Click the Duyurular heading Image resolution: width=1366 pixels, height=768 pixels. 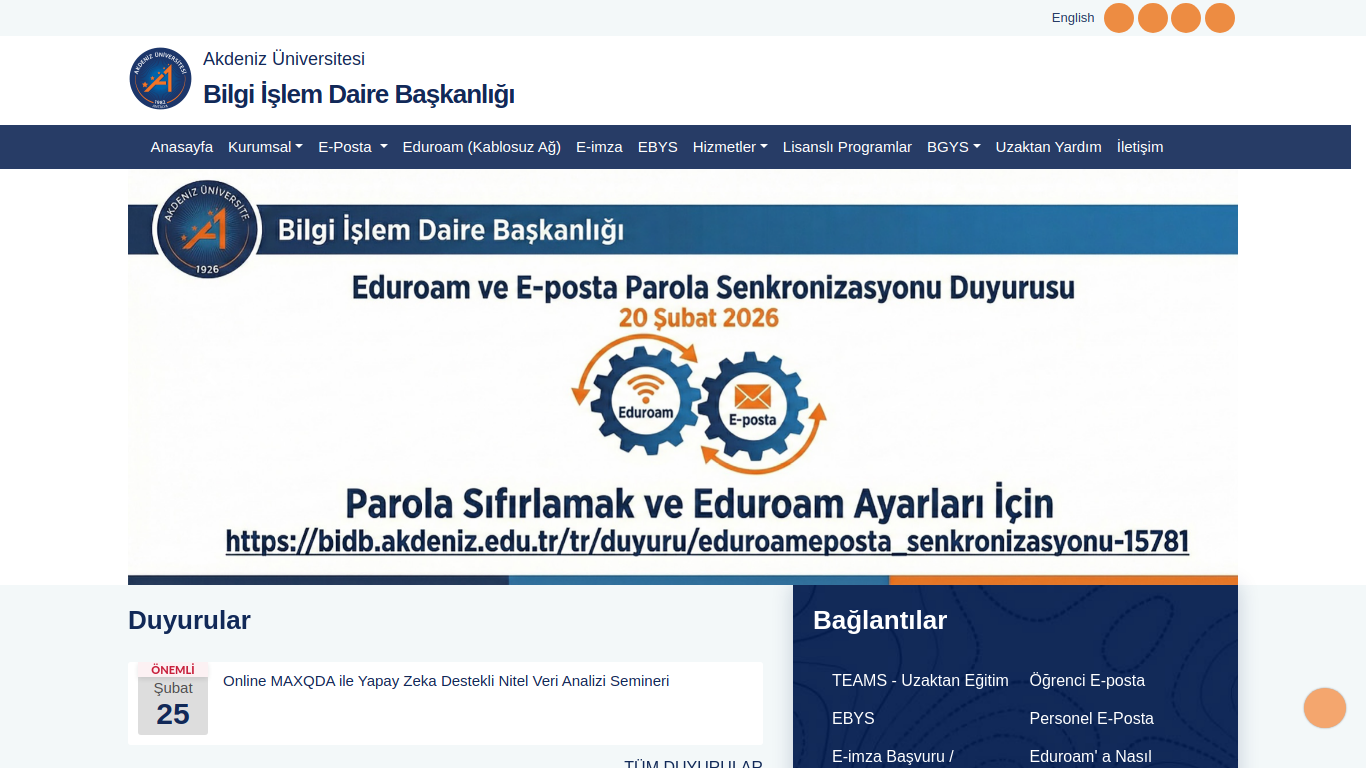pyautogui.click(x=189, y=620)
